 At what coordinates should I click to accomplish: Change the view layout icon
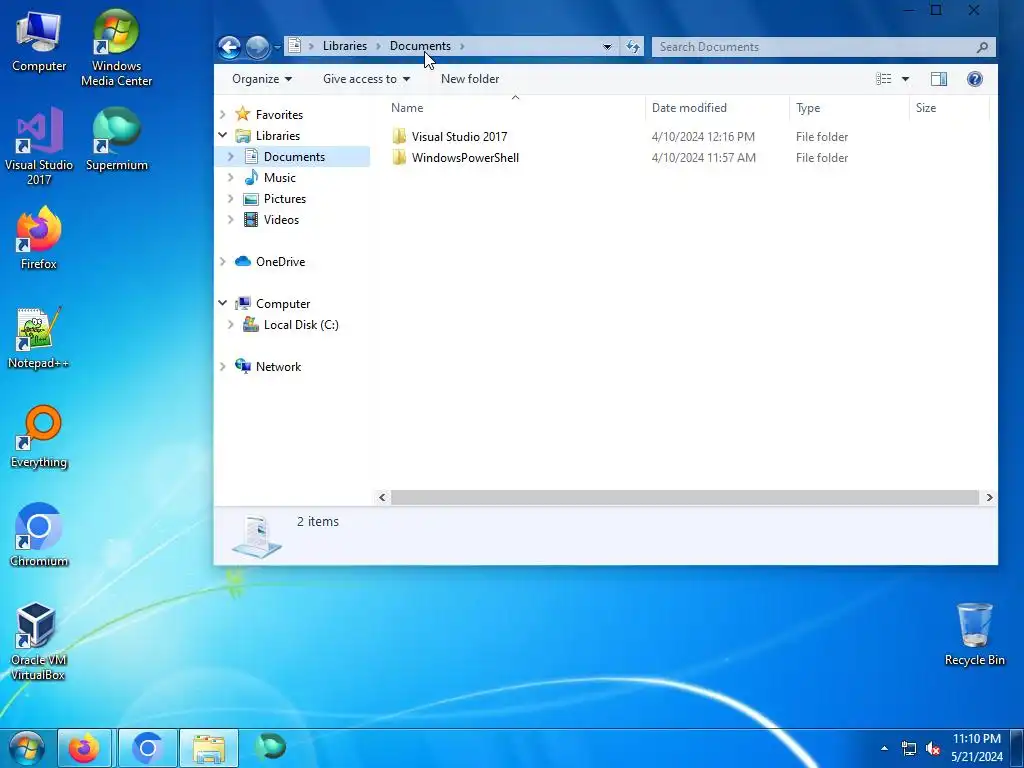pos(884,79)
